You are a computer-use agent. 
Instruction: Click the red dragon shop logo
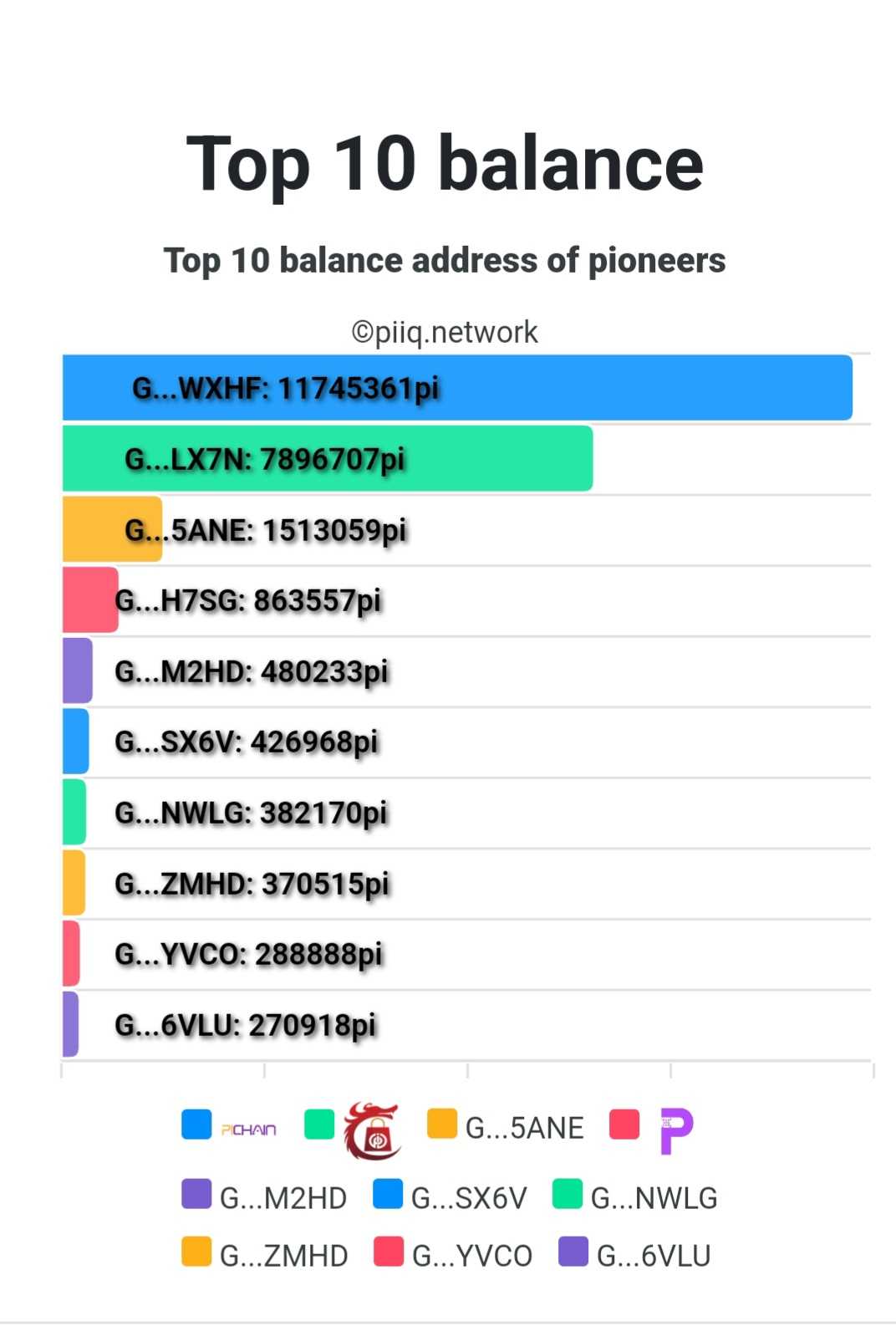coord(373,1131)
